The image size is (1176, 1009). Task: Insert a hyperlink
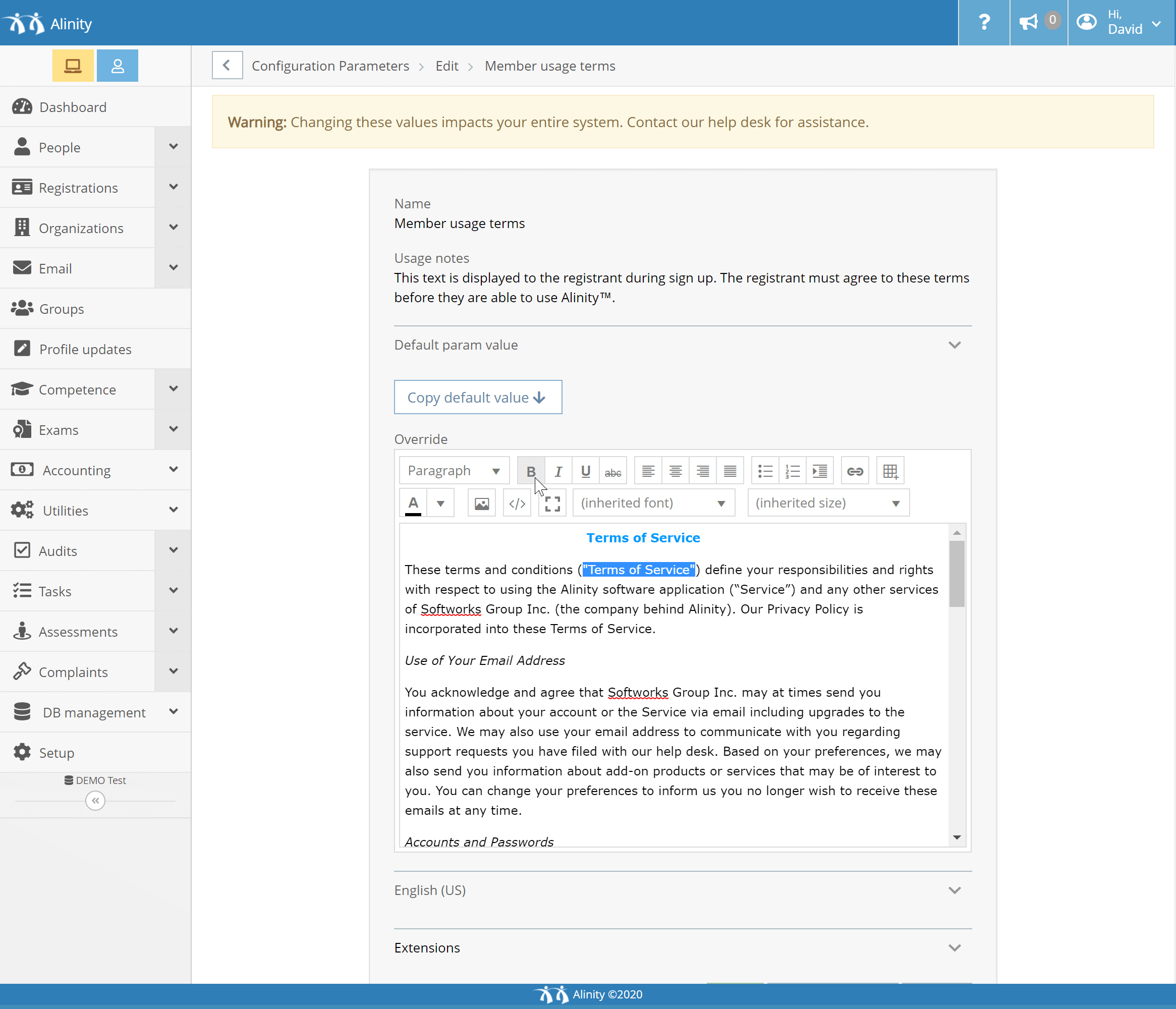pyautogui.click(x=855, y=471)
